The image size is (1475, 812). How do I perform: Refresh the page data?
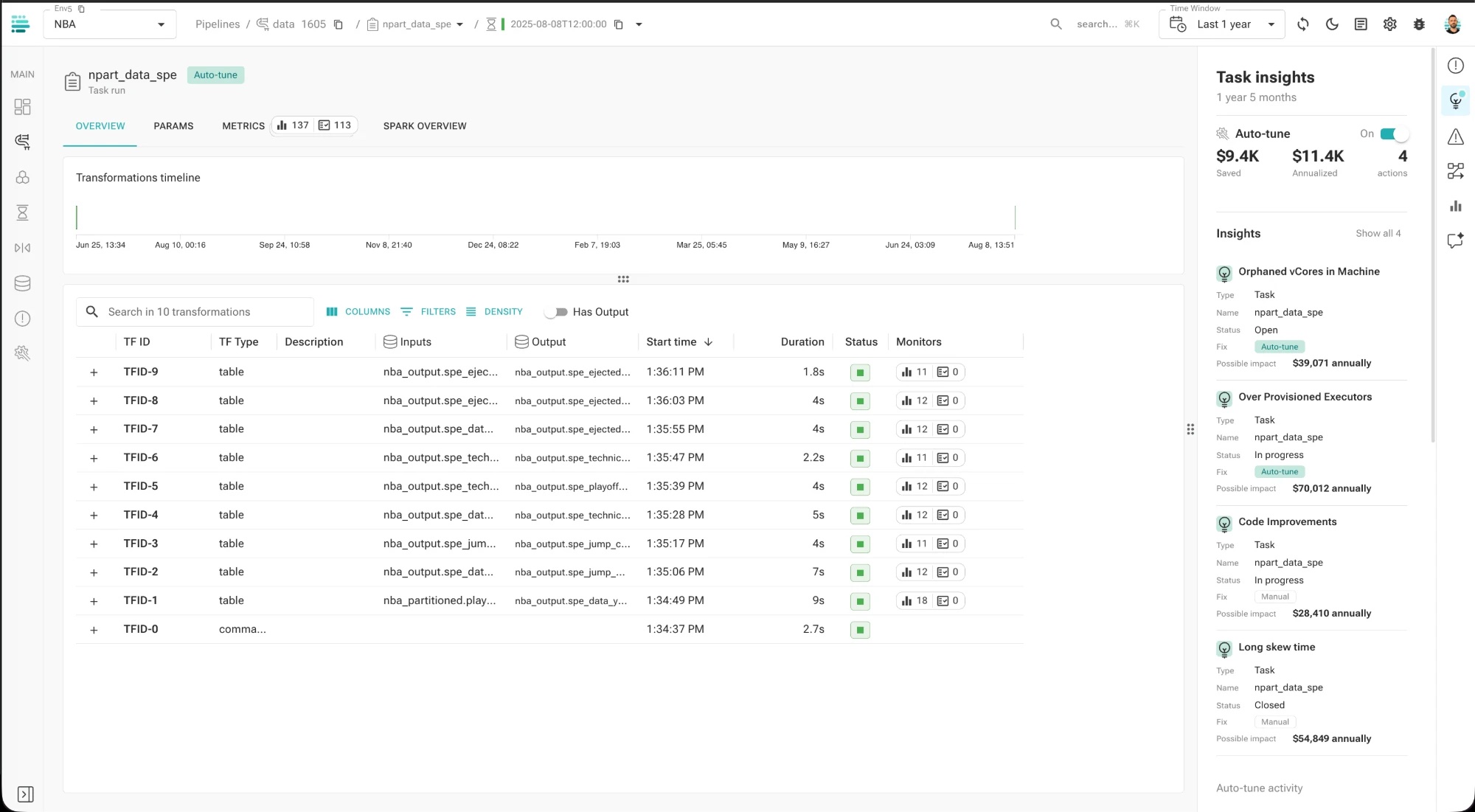(1303, 24)
